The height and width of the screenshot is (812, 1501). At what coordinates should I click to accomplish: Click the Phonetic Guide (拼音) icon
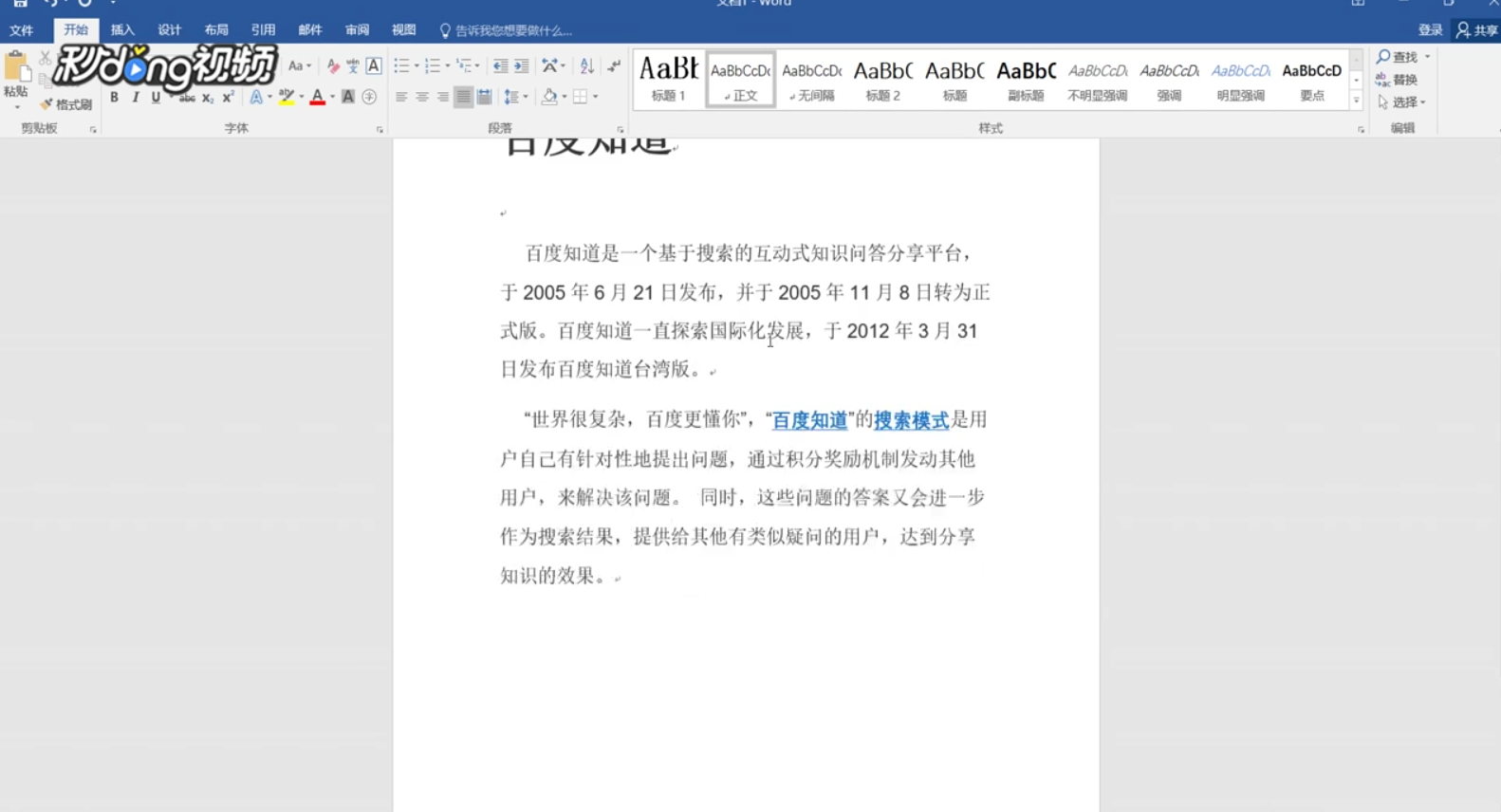click(x=353, y=66)
